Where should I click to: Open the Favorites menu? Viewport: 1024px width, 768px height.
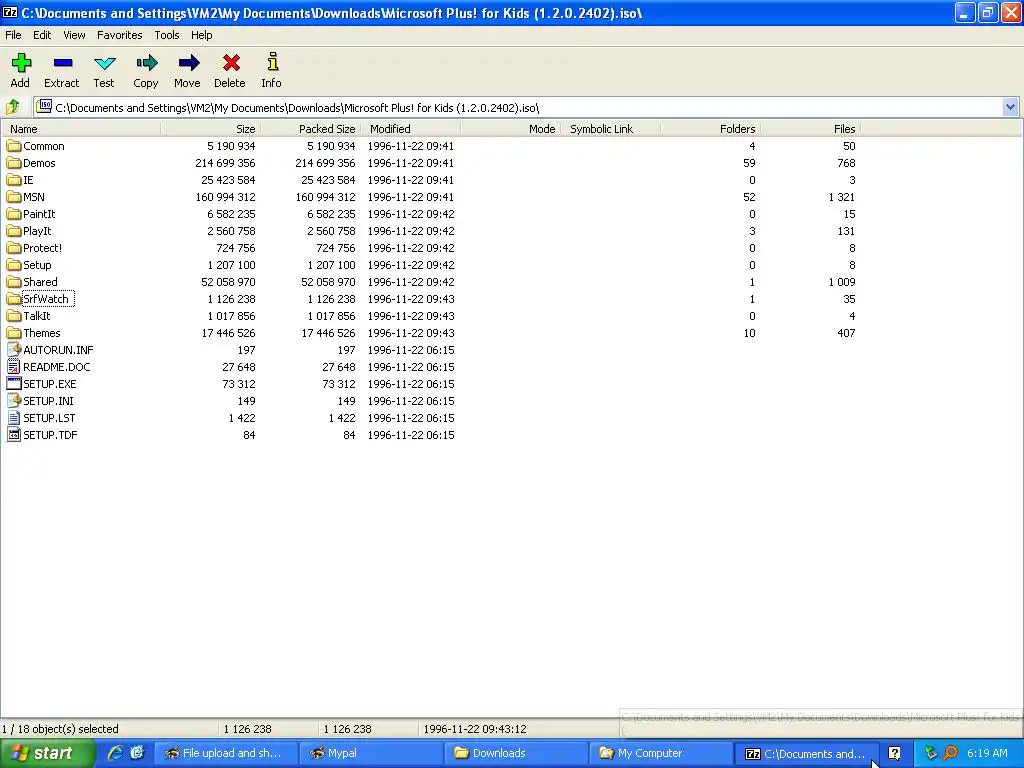120,35
